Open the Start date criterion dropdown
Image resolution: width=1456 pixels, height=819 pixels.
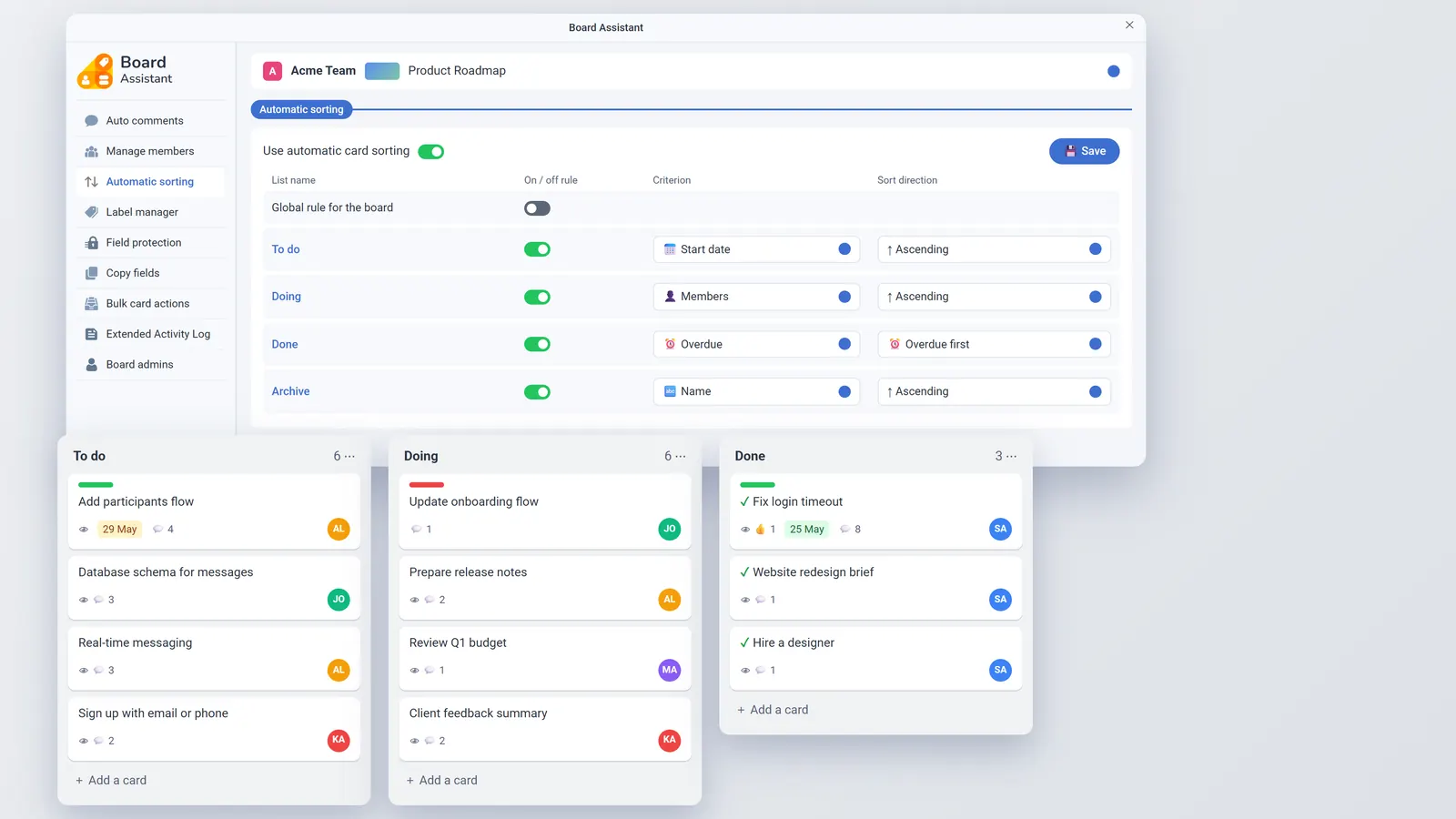(756, 249)
